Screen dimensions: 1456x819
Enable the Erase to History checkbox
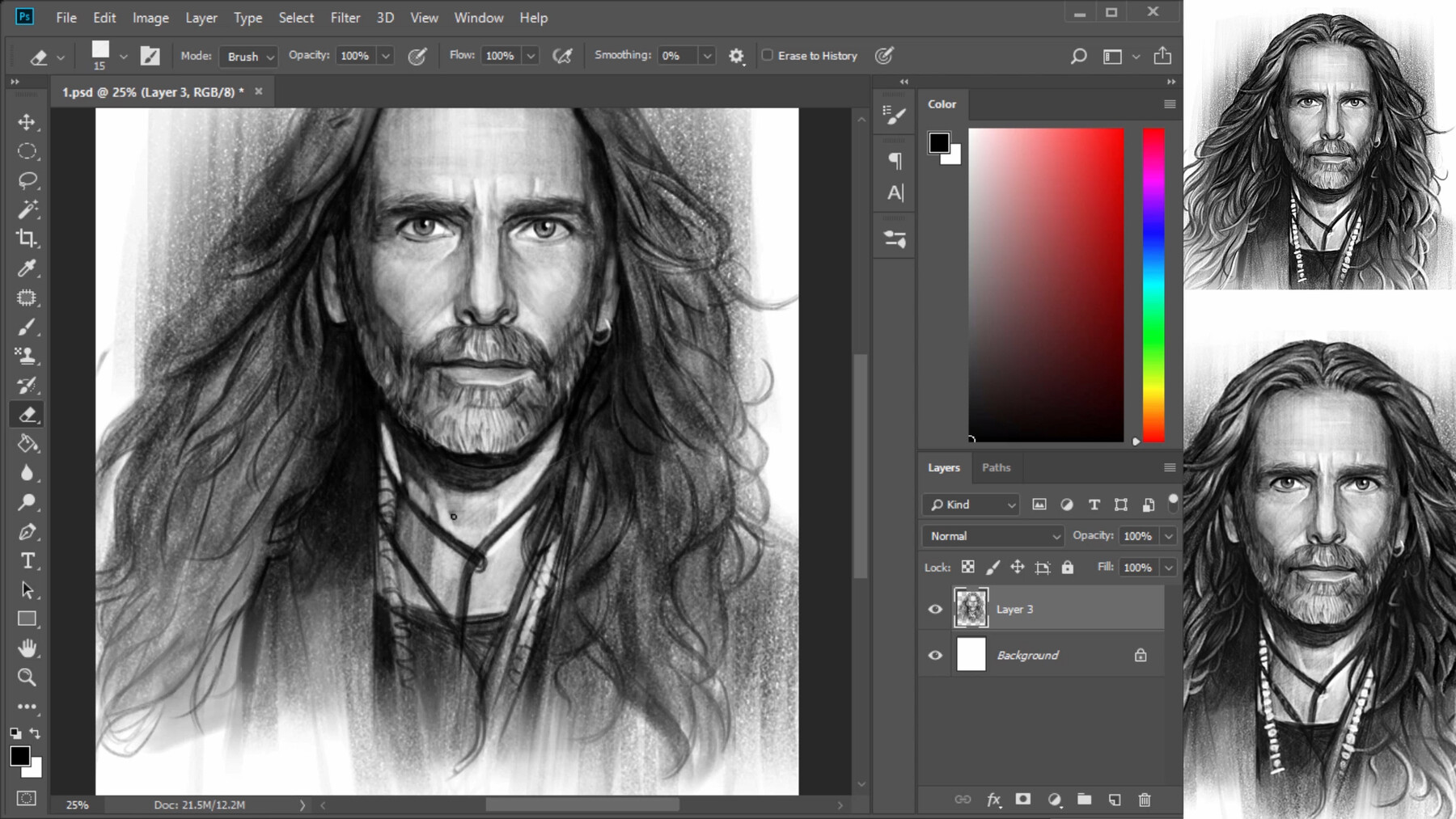click(768, 55)
